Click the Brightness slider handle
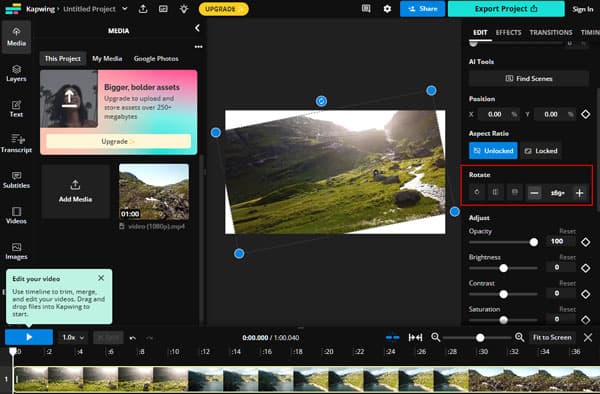 (504, 268)
